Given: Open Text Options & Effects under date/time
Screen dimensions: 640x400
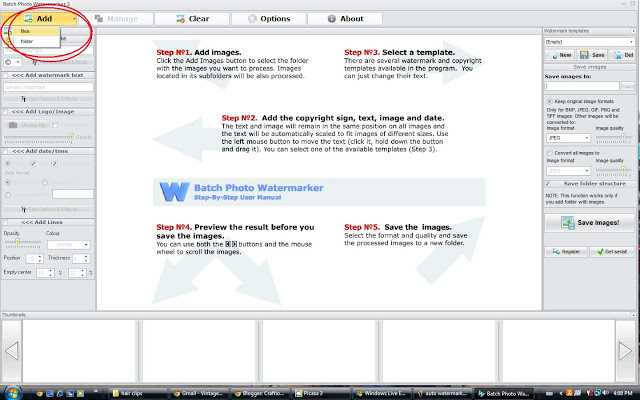Looking at the screenshot, I should pyautogui.click(x=48, y=209).
